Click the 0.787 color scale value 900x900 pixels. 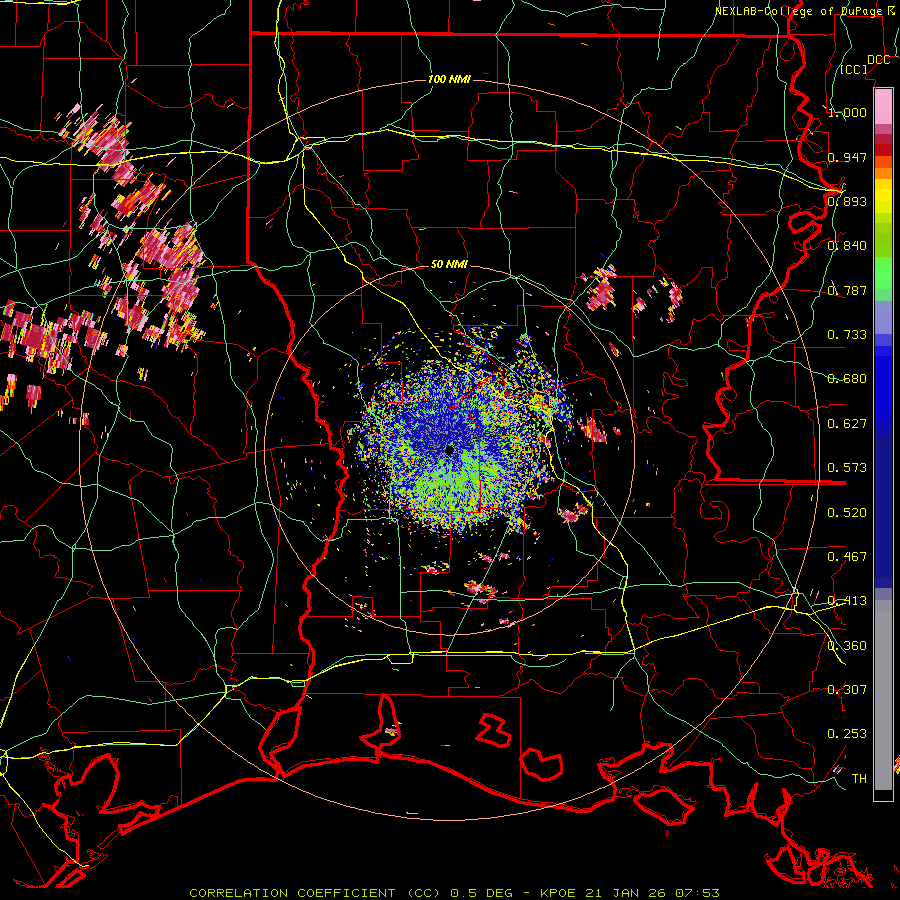click(847, 290)
